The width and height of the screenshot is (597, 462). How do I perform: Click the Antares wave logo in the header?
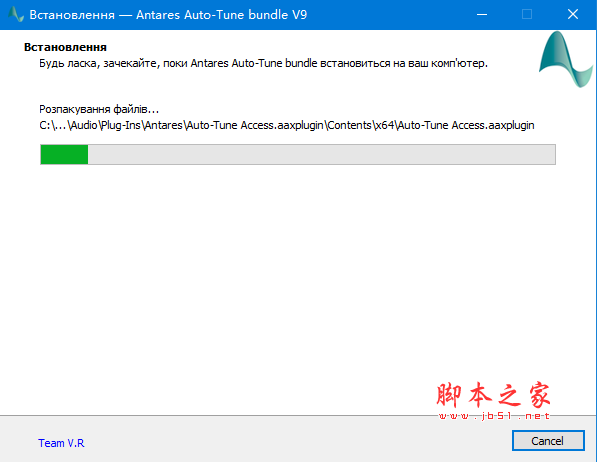pos(566,59)
